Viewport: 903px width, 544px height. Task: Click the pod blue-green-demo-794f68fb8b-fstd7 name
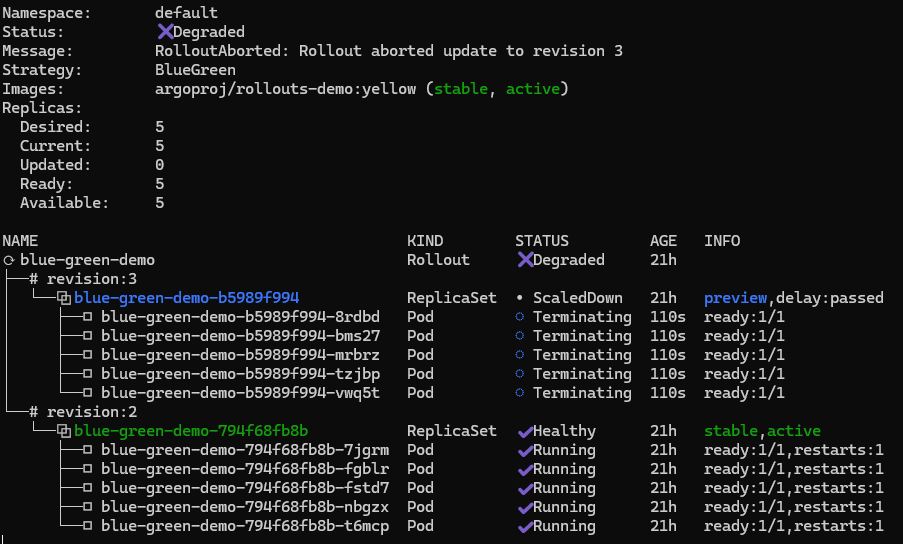click(x=245, y=488)
